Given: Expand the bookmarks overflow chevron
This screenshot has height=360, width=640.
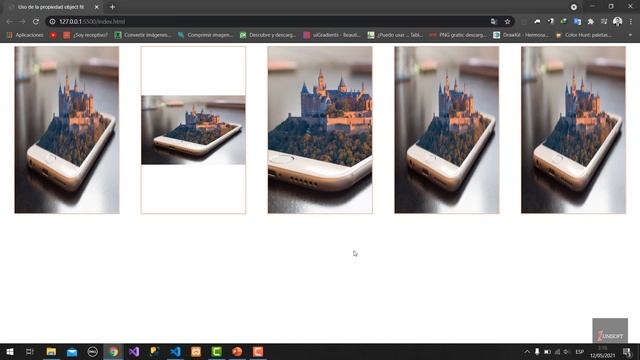Looking at the screenshot, I should tap(630, 35).
